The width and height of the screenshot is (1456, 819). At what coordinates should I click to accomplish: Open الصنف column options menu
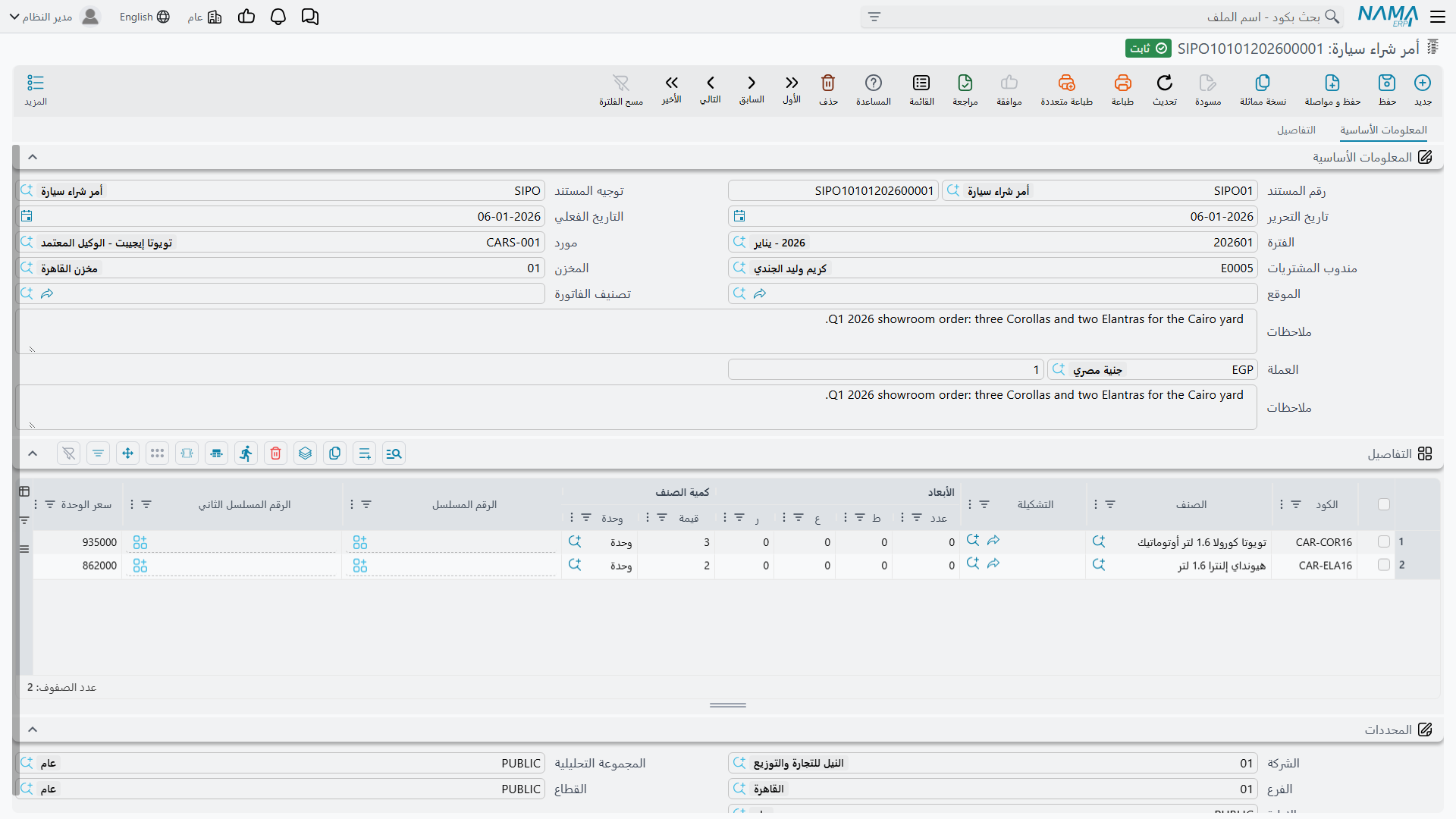(1096, 504)
